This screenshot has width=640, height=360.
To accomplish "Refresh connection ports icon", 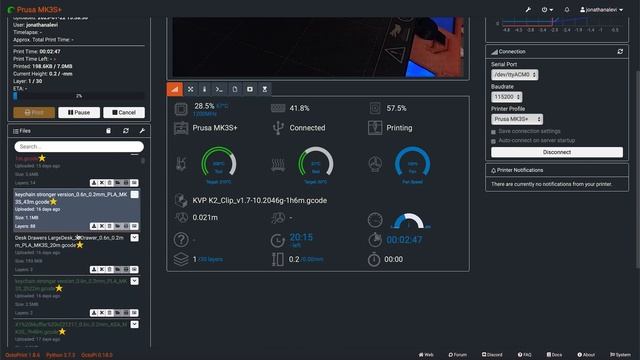I will point(620,51).
